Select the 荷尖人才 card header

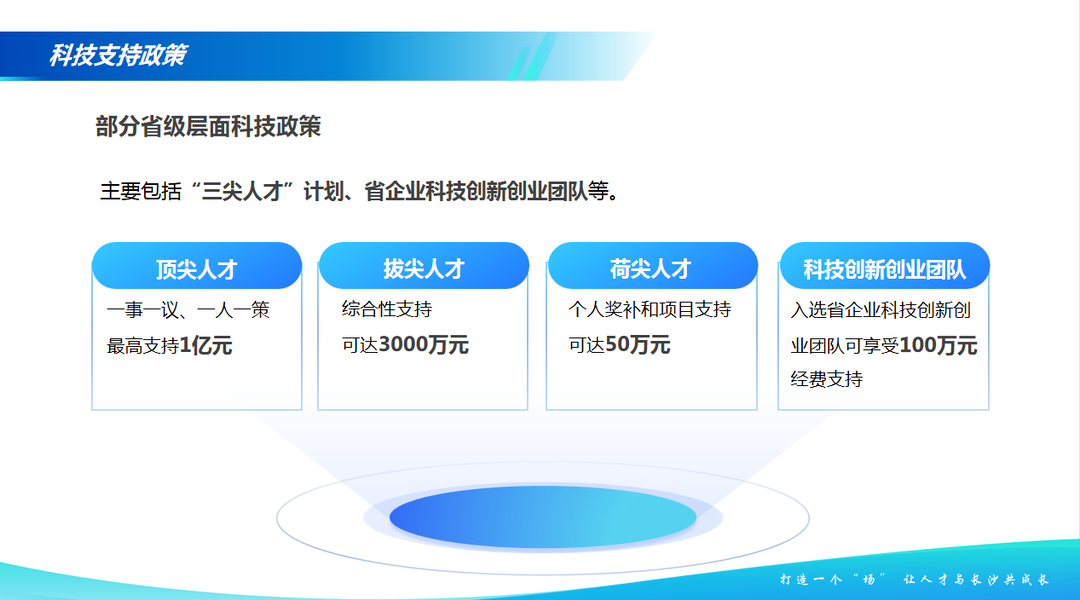[651, 267]
